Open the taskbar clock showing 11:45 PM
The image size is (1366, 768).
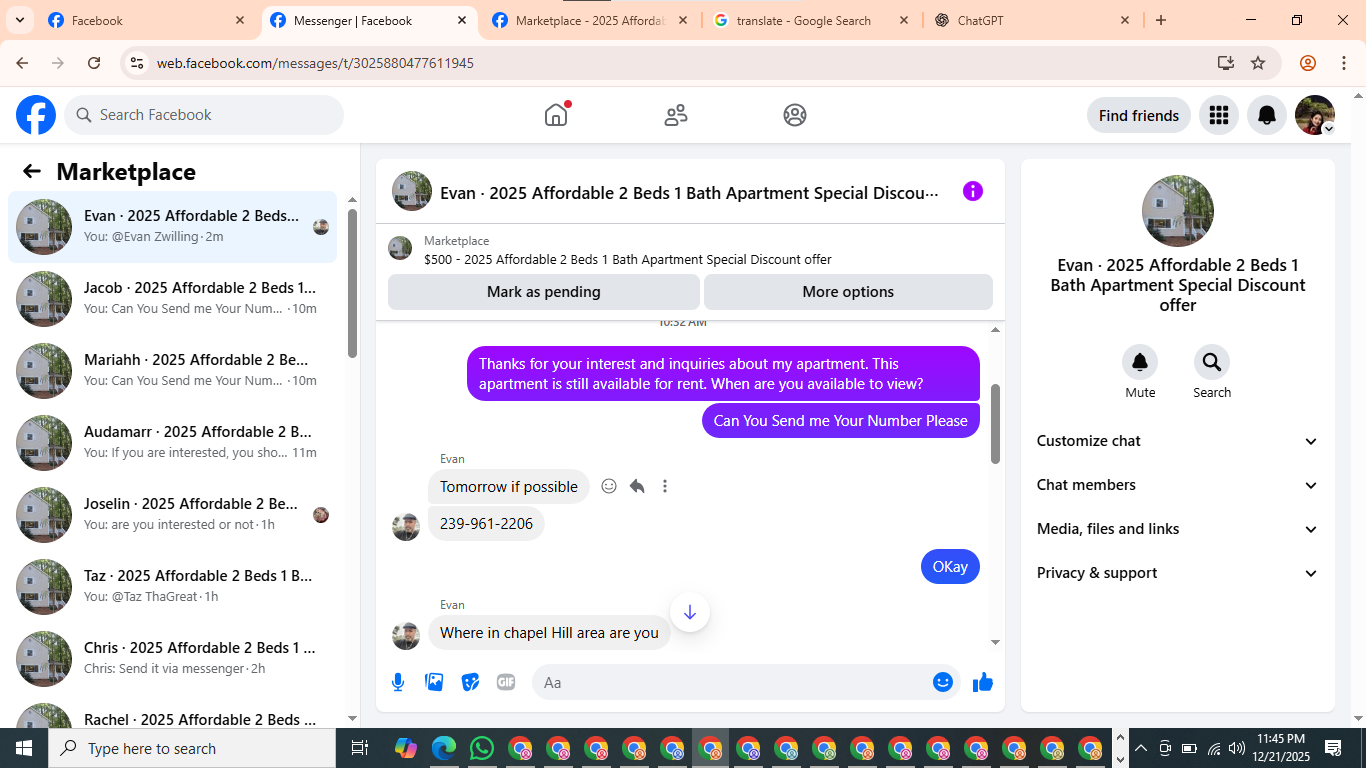tap(1281, 748)
